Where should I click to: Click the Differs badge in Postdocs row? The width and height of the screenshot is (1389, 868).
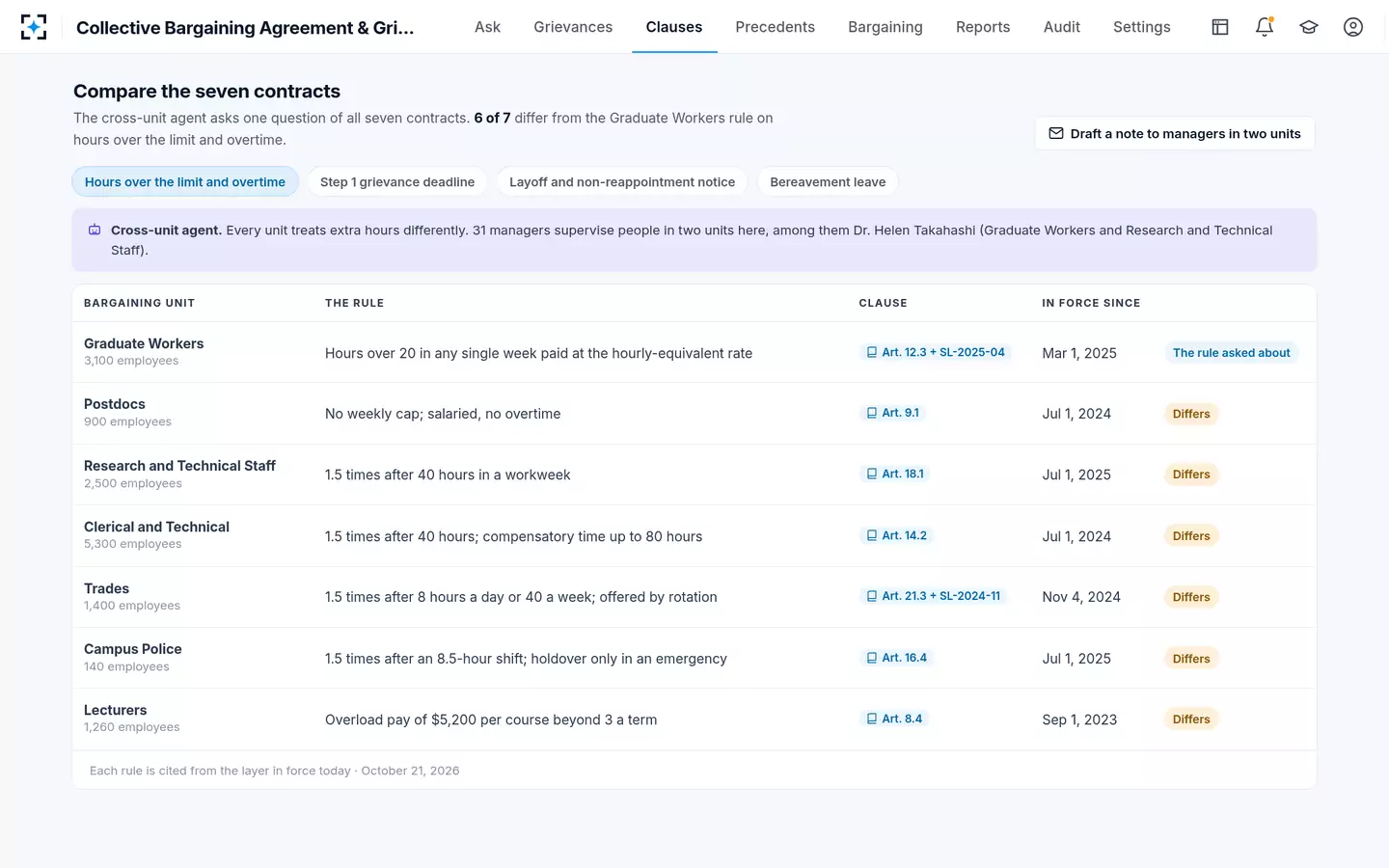tap(1191, 414)
